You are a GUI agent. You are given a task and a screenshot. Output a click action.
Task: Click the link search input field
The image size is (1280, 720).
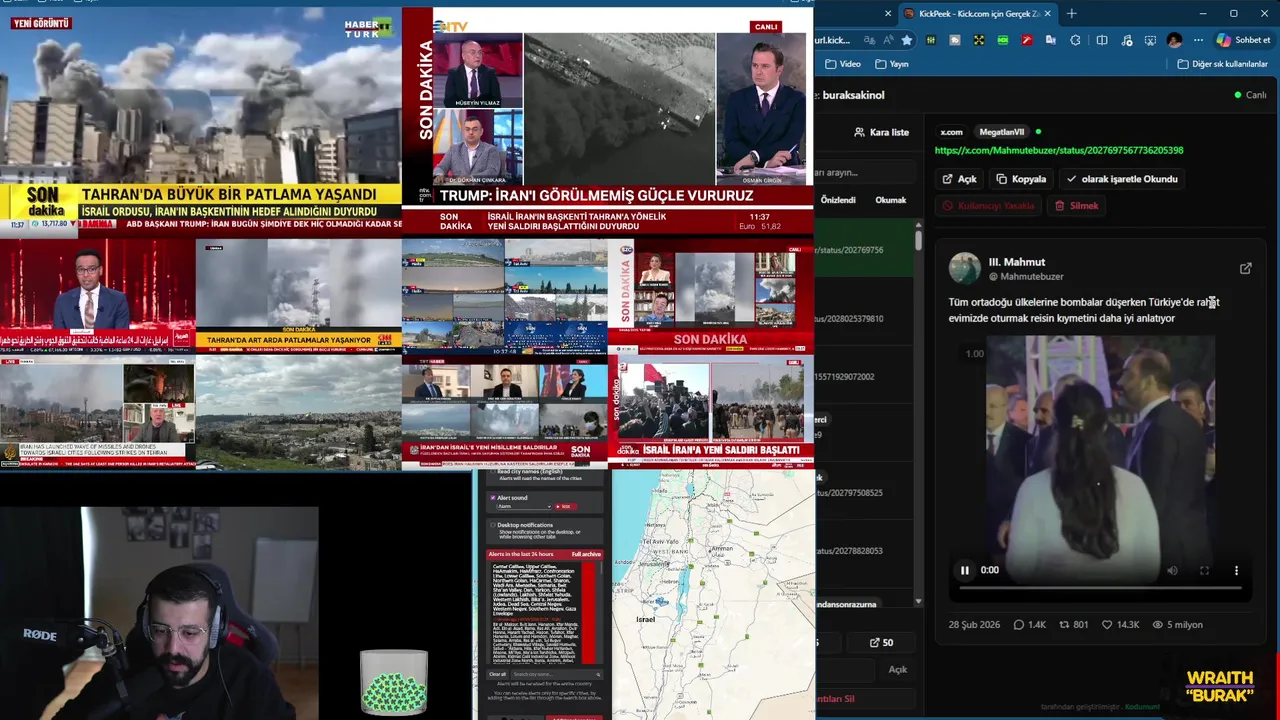tap(864, 172)
